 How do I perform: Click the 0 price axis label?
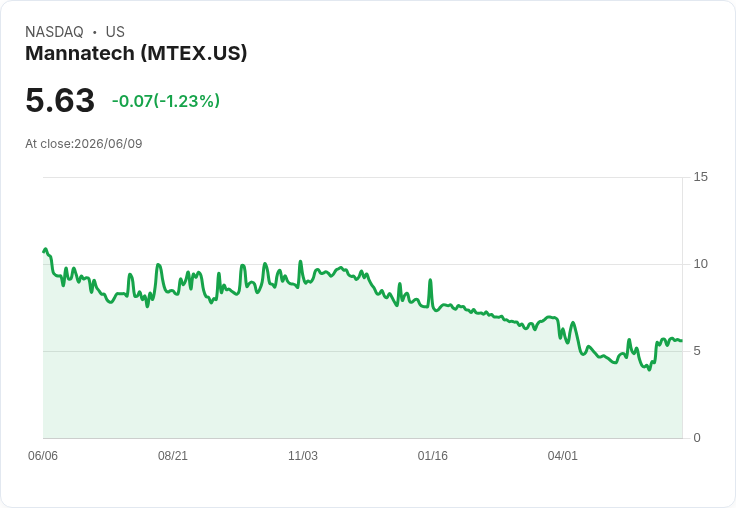[697, 438]
